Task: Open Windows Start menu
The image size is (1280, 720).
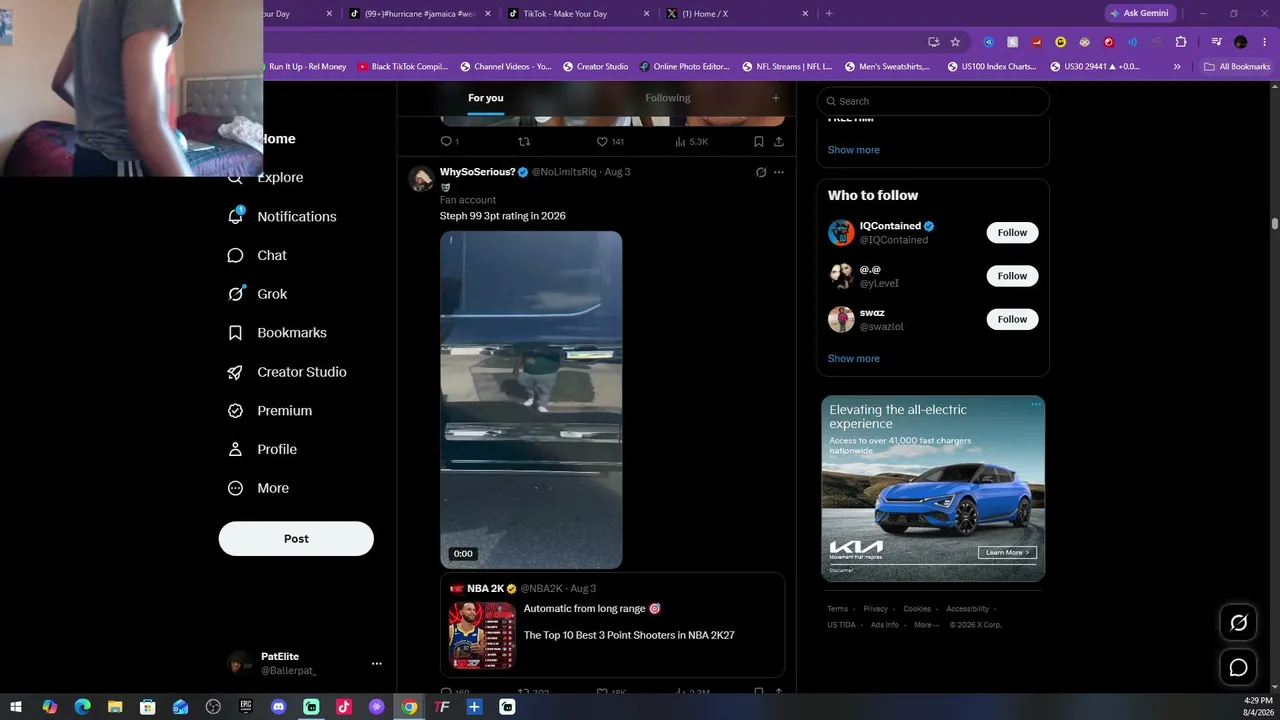Action: (x=16, y=707)
